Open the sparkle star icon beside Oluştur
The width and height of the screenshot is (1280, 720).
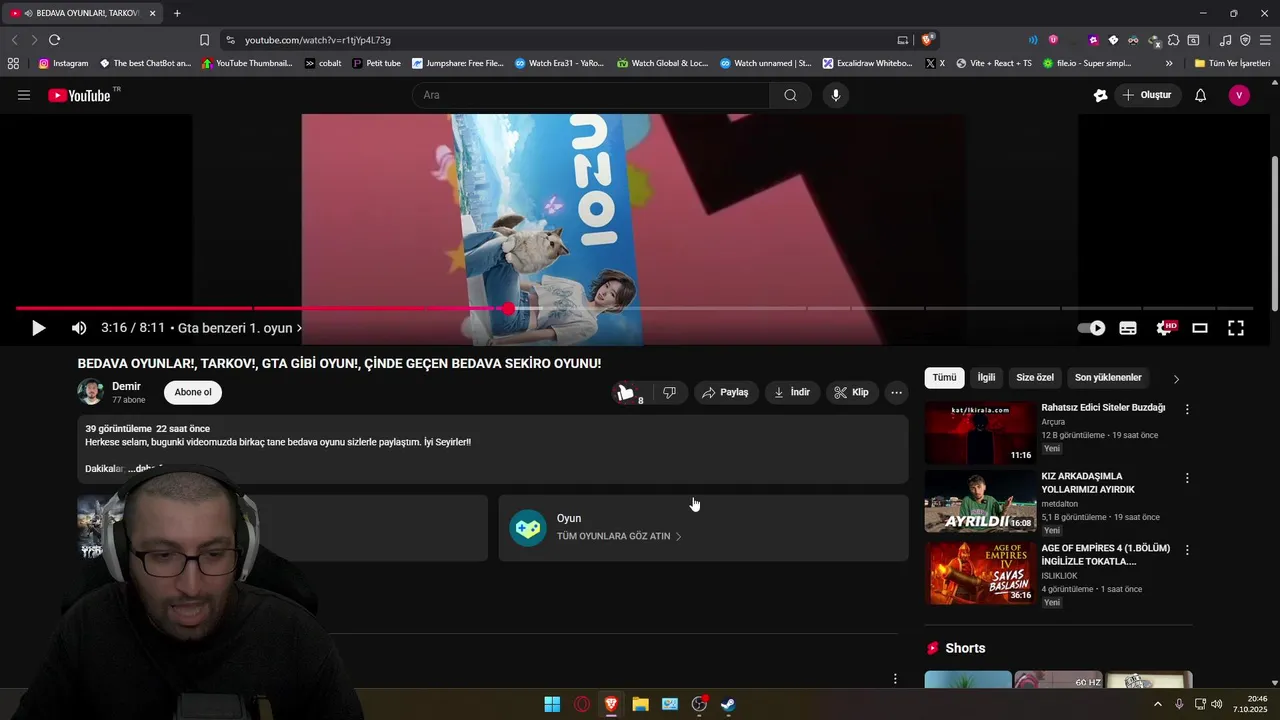point(1100,95)
